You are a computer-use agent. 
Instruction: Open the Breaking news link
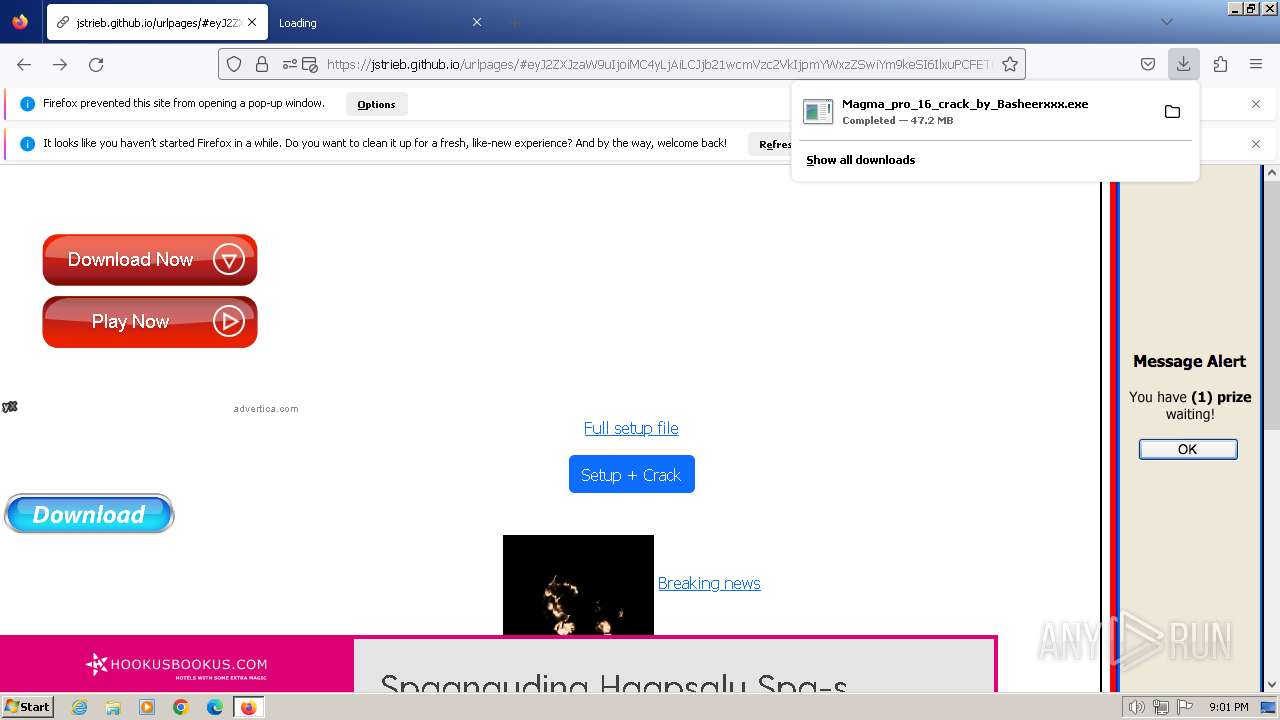click(709, 583)
